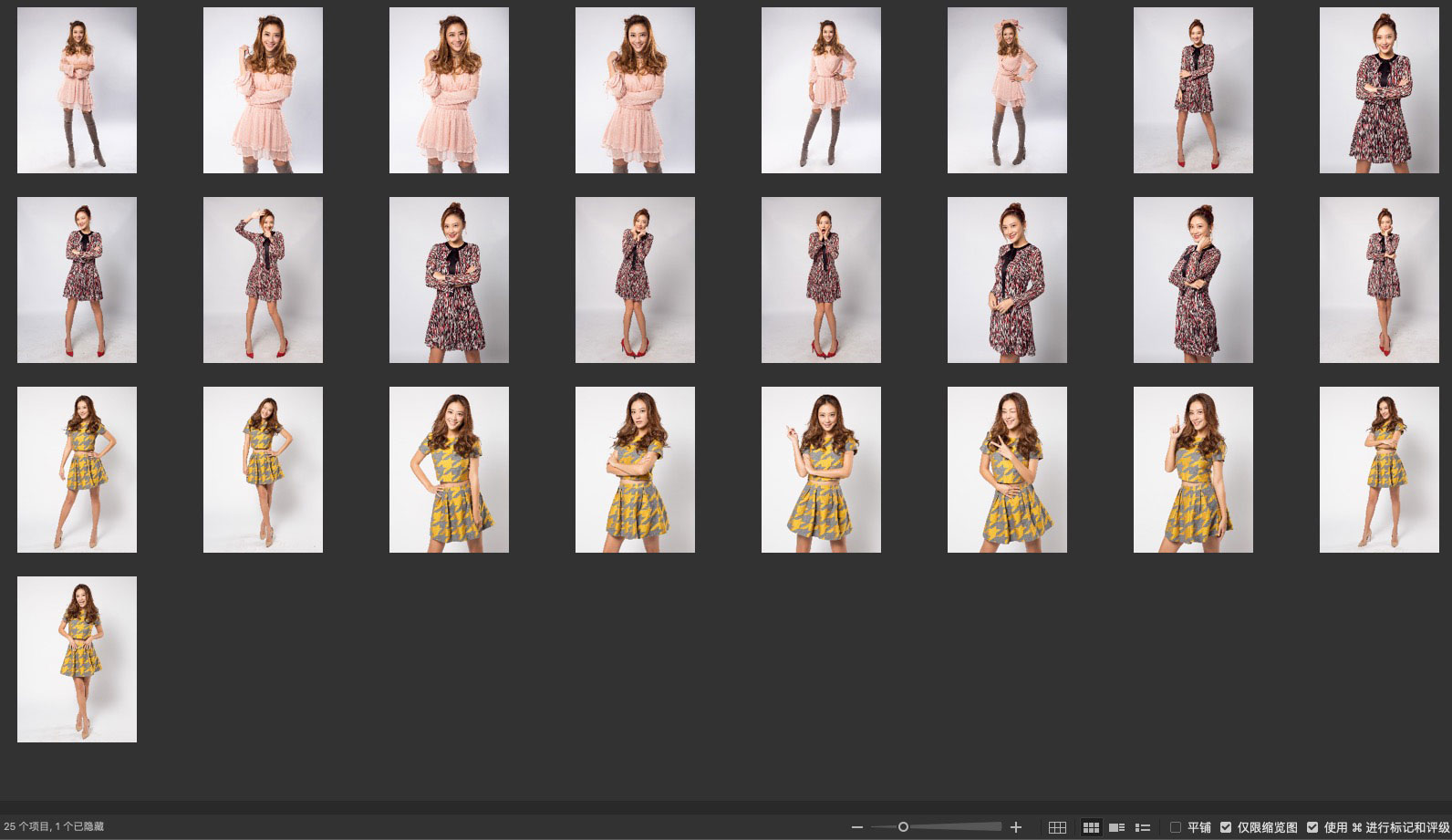Click the plus icon to enlarge thumbnails
Viewport: 1452px width, 840px height.
coord(1016,827)
